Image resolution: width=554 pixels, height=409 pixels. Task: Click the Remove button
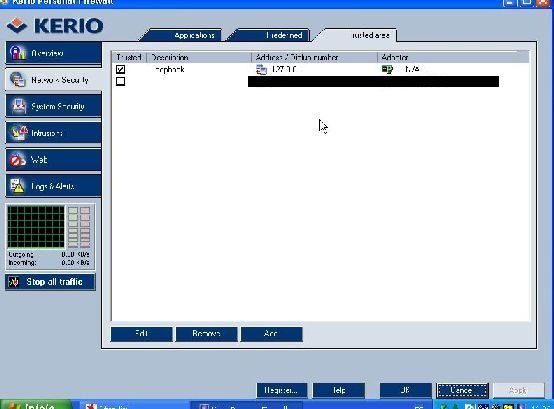pos(206,334)
